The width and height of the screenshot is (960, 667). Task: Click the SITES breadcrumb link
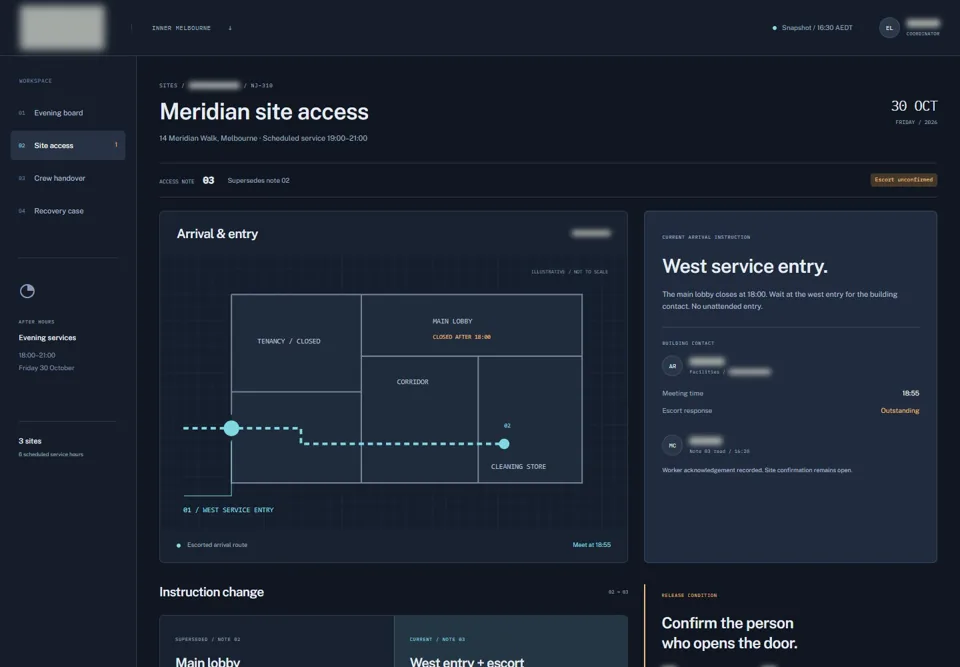pos(168,86)
